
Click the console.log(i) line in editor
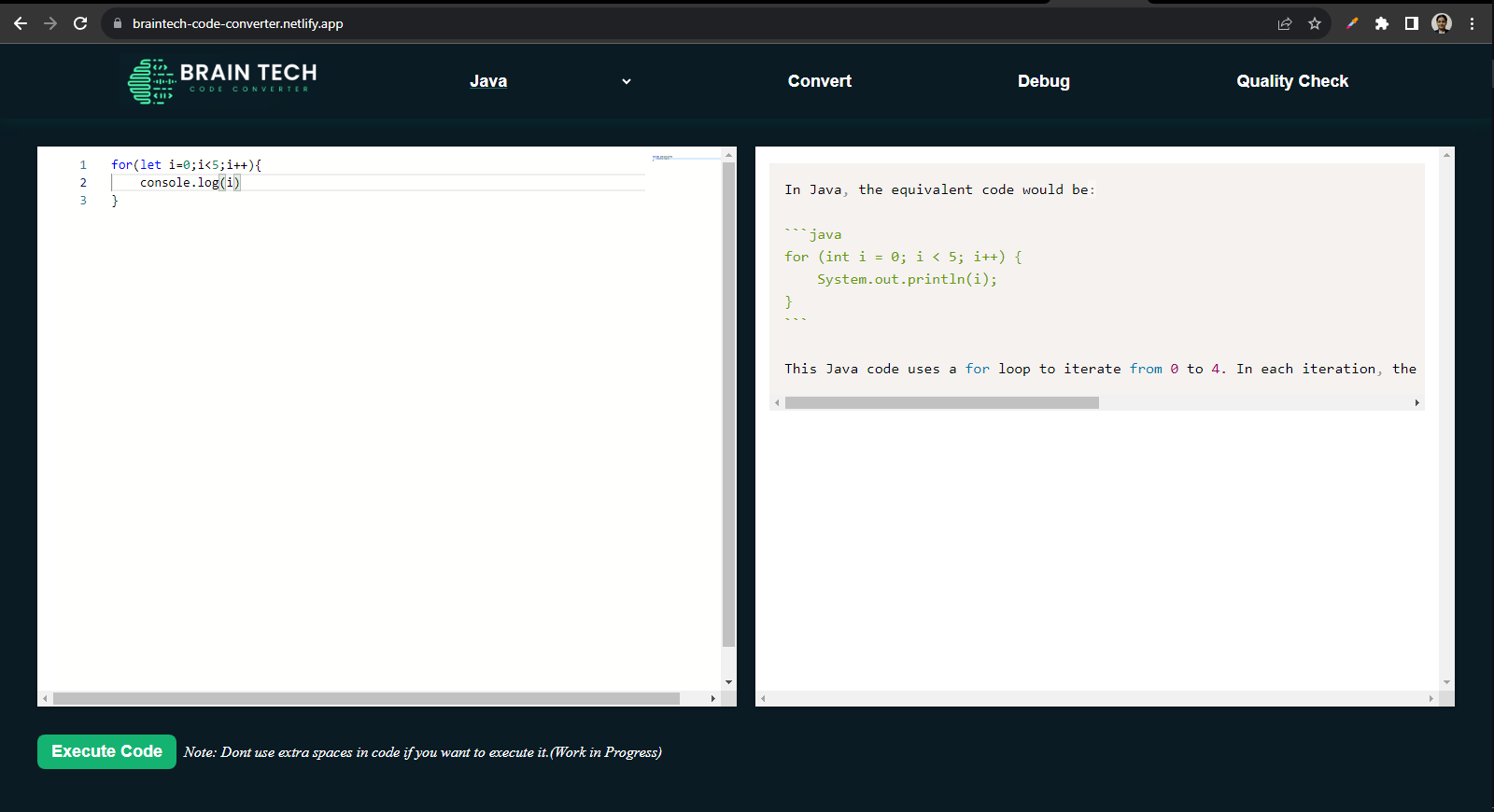click(190, 183)
